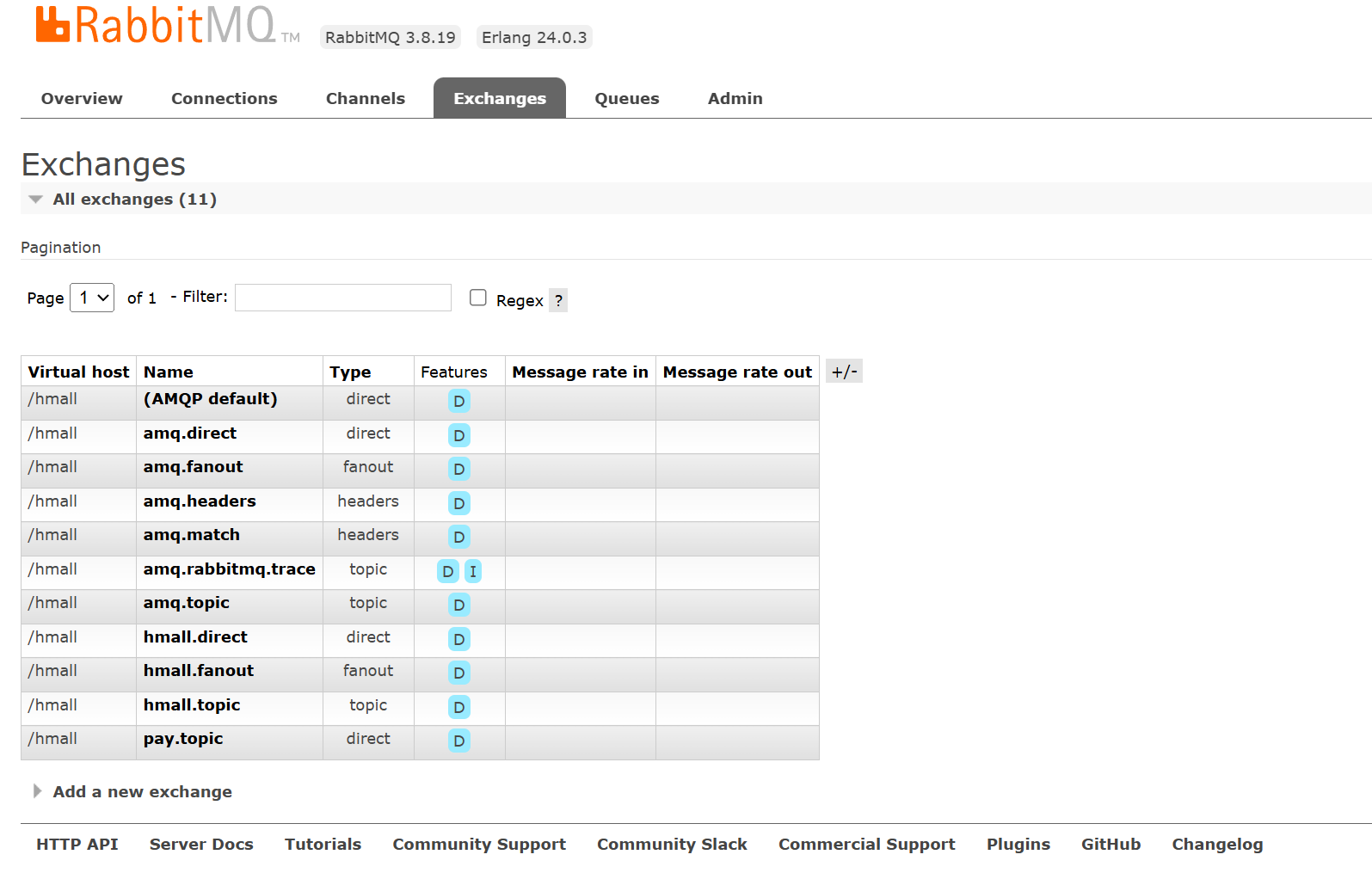Open the Page number dropdown

pos(92,298)
